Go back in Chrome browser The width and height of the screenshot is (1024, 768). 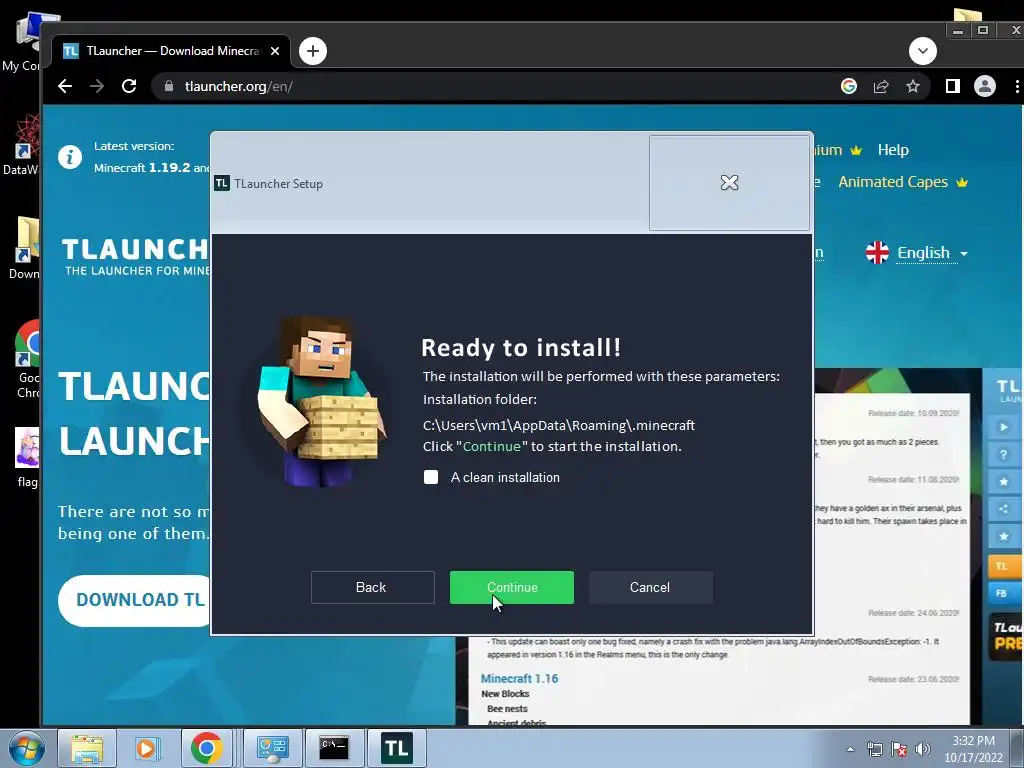point(65,86)
